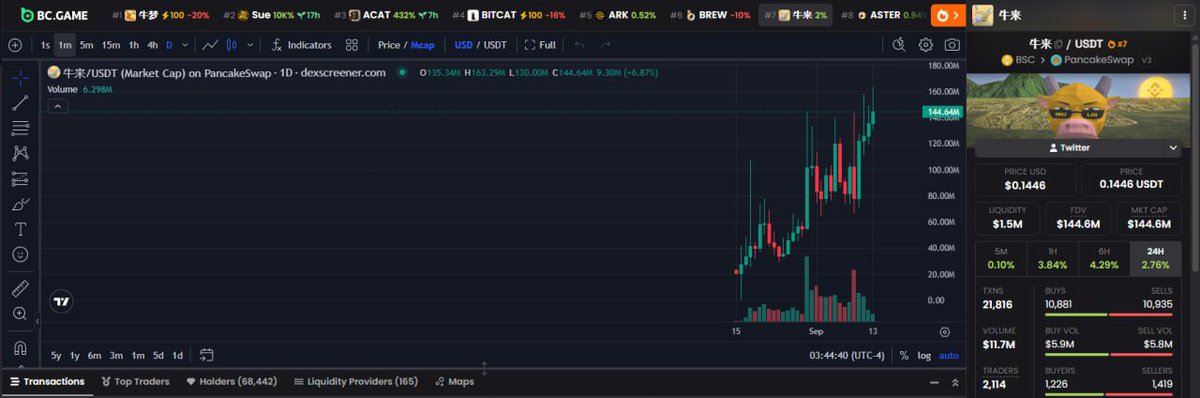Undo the last chart action

click(x=580, y=45)
